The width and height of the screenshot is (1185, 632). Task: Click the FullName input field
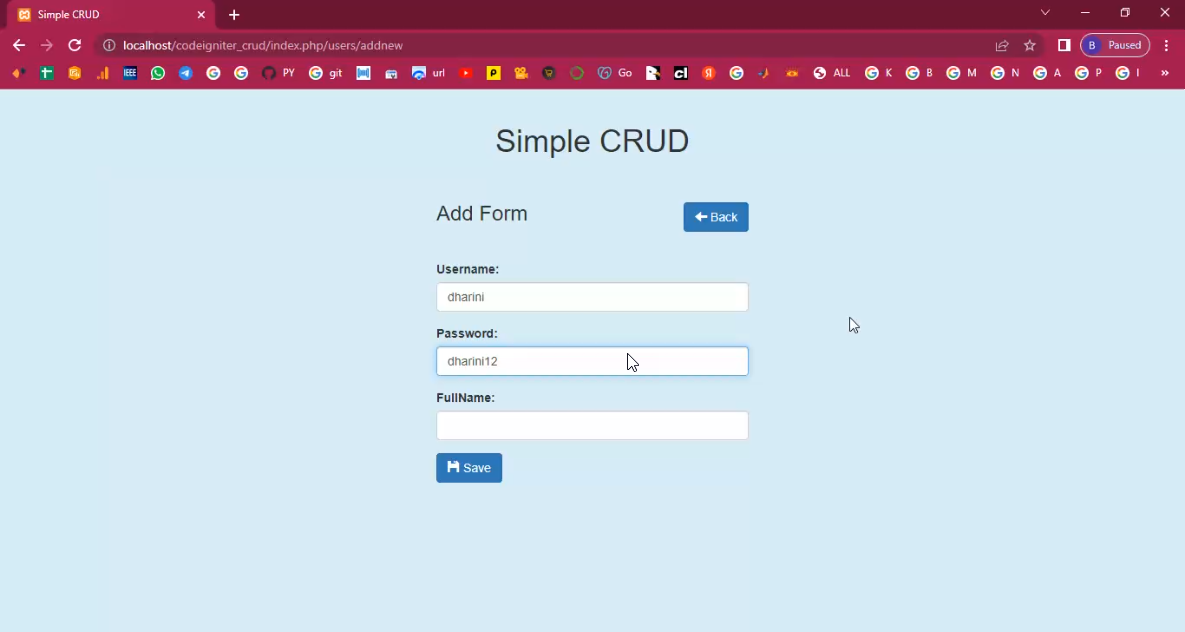(592, 426)
